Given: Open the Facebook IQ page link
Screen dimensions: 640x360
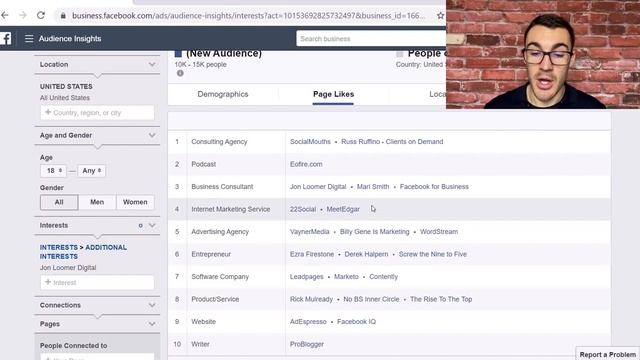Looking at the screenshot, I should point(356,321).
